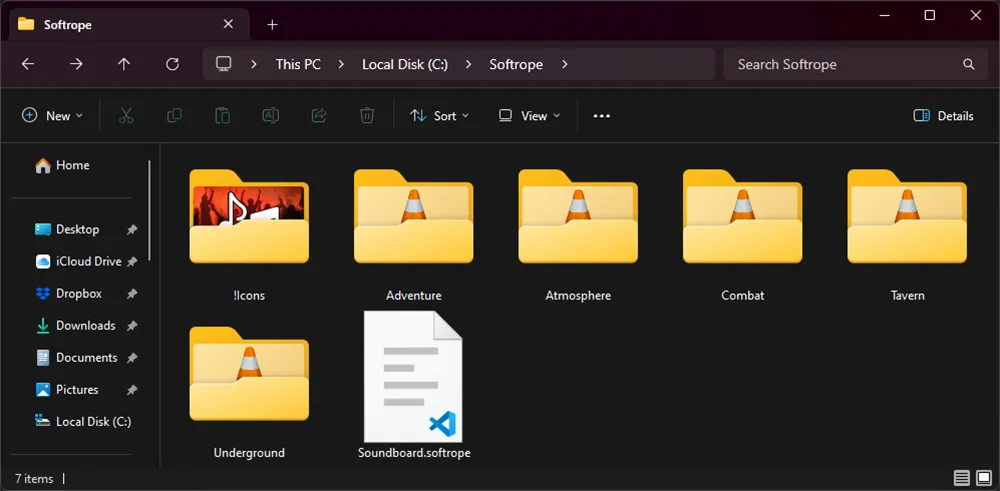Add a new tab
Viewport: 1000px width, 491px height.
tap(272, 24)
